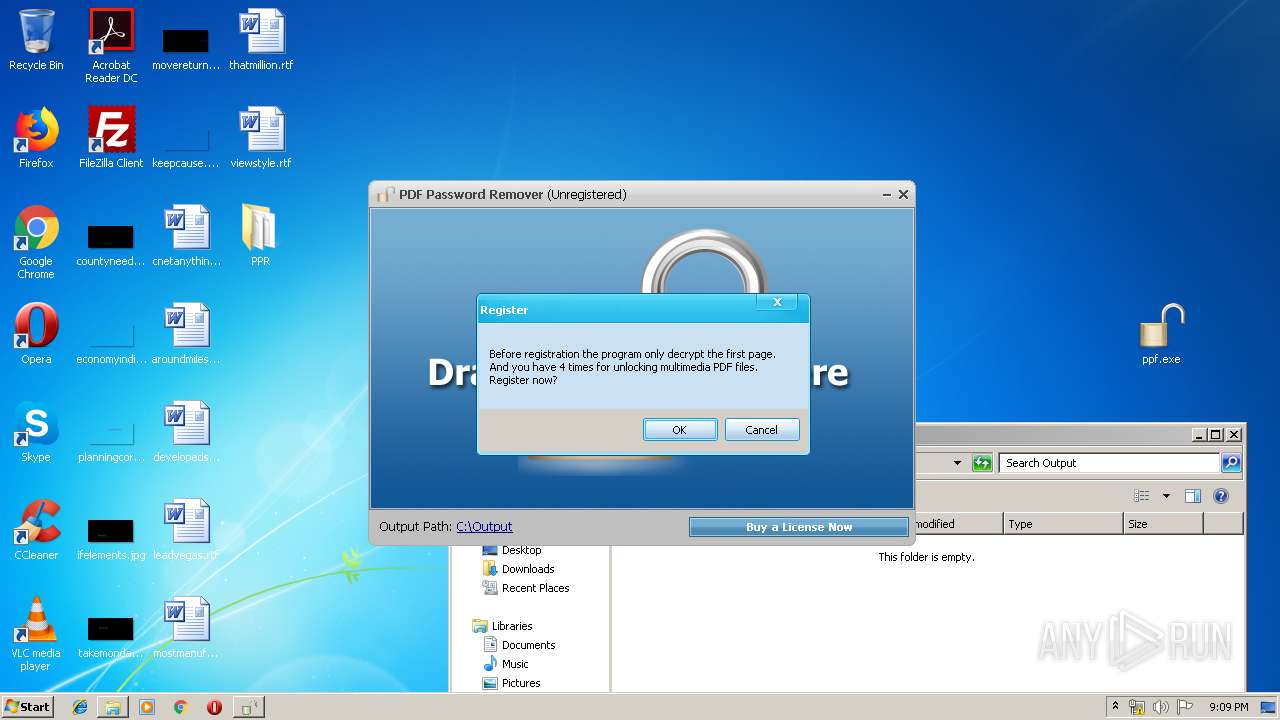Open the change view dropdown in Explorer
Viewport: 1280px width, 720px height.
click(x=1166, y=496)
